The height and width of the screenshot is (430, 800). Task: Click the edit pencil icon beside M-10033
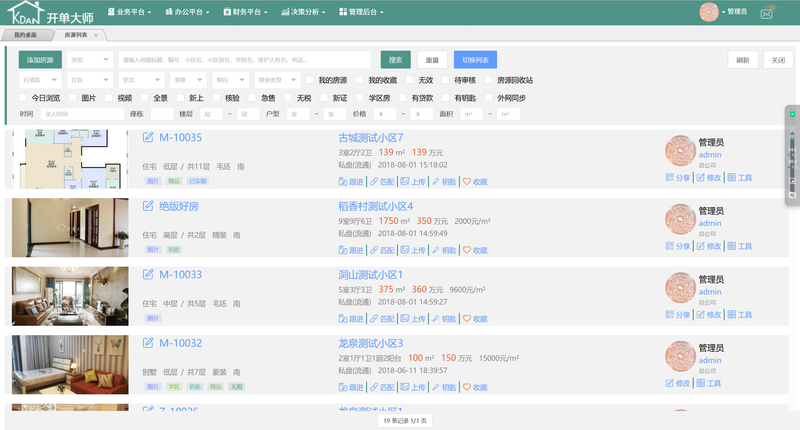148,274
